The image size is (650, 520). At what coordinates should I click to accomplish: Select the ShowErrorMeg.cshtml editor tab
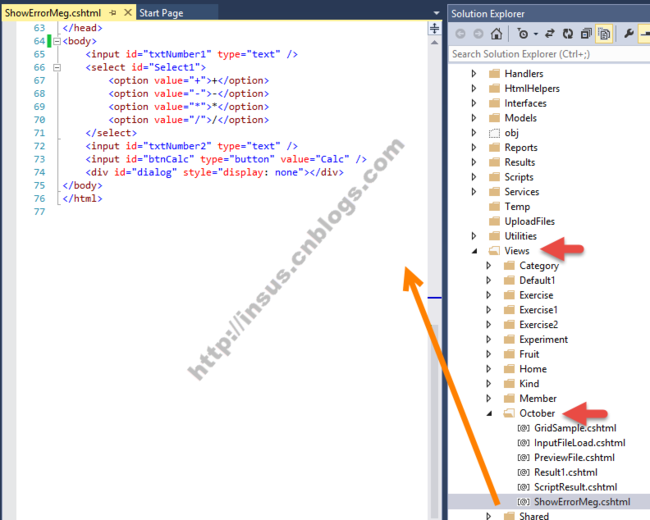click(53, 13)
